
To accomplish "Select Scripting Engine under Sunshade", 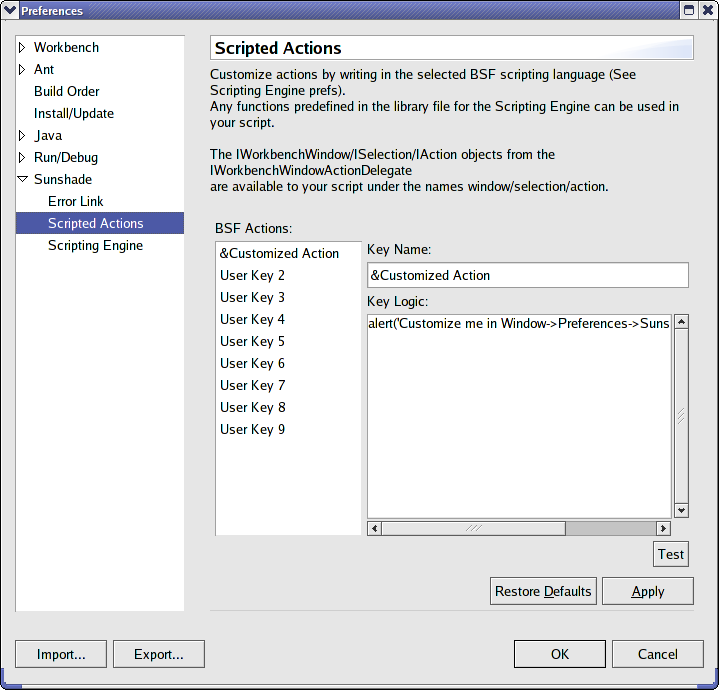I will 95,246.
